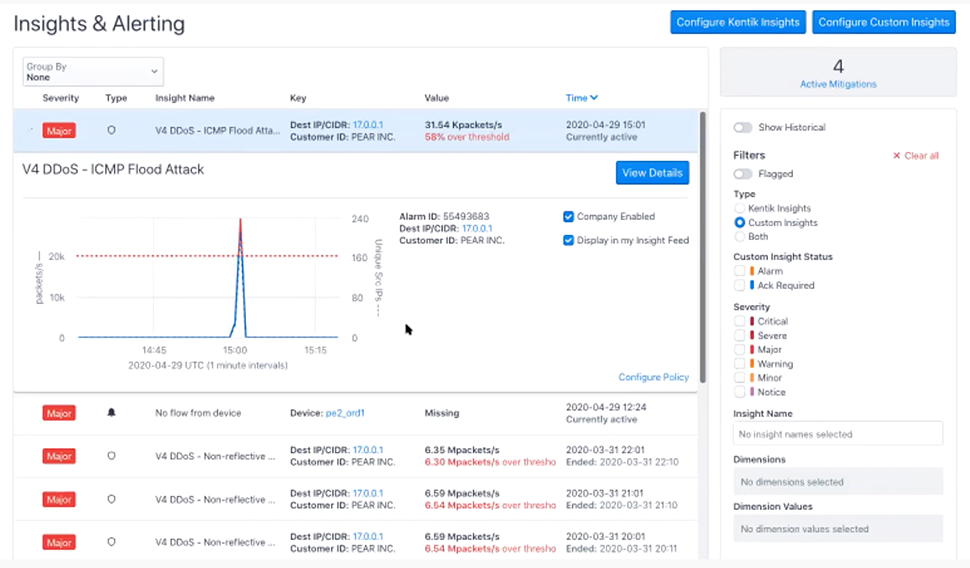The height and width of the screenshot is (568, 970).
Task: Click the 2020-04-29 12:24 timestamp
Action: tap(606, 407)
